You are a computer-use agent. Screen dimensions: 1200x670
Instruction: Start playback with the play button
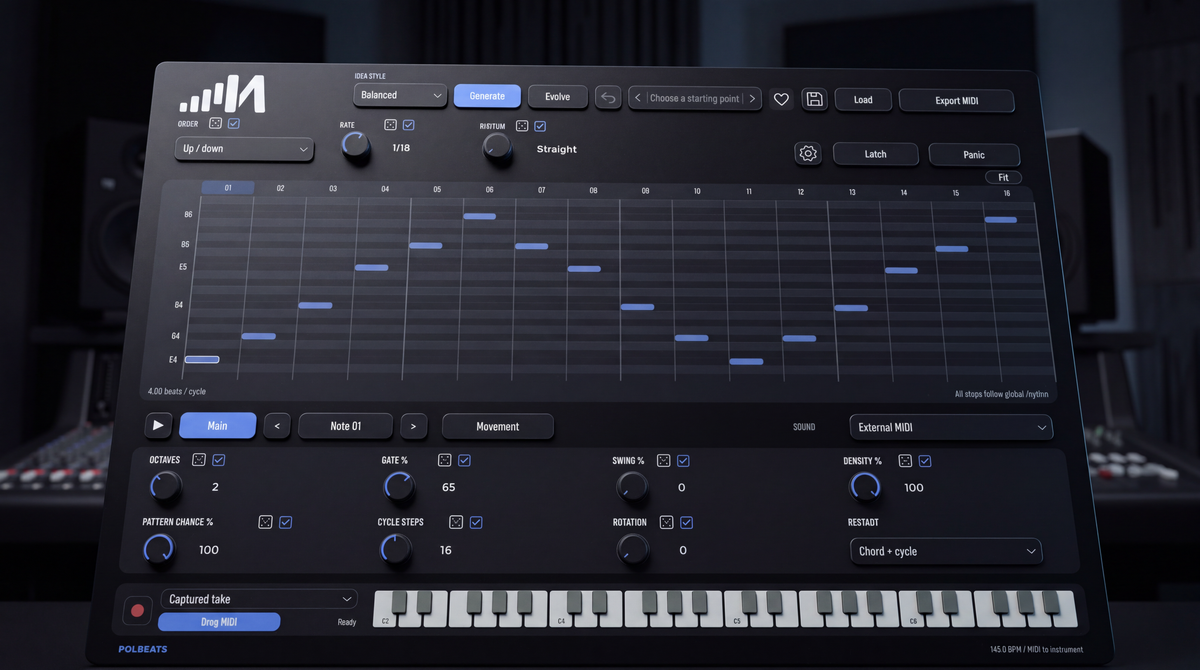coord(158,425)
